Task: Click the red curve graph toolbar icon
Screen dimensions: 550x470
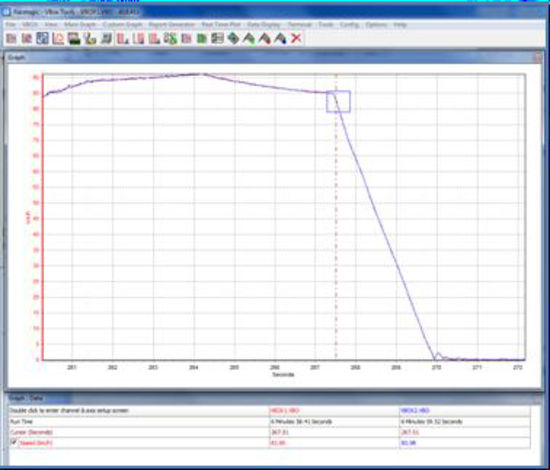Action: [58, 38]
